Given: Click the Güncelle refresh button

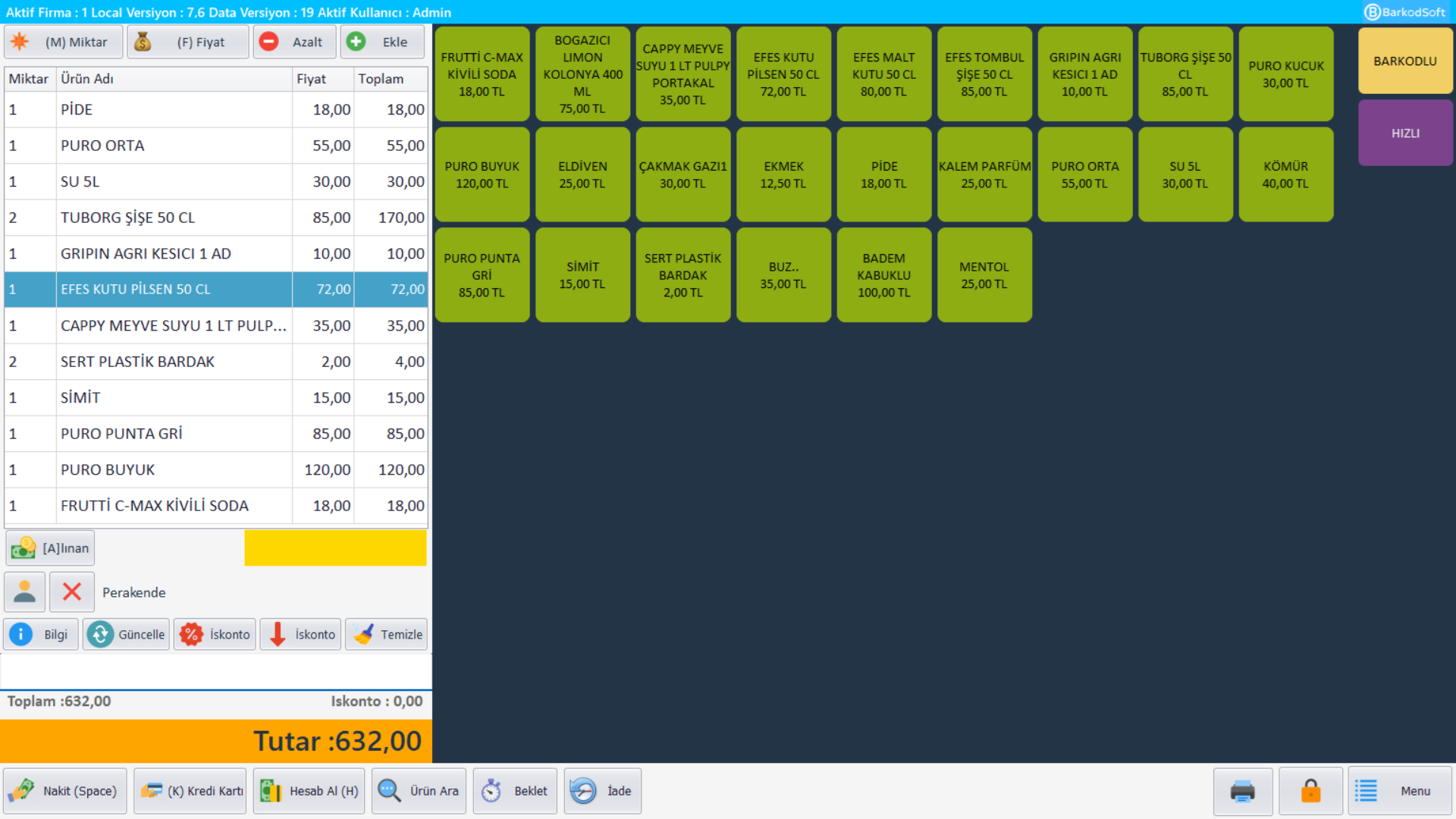Looking at the screenshot, I should [127, 634].
